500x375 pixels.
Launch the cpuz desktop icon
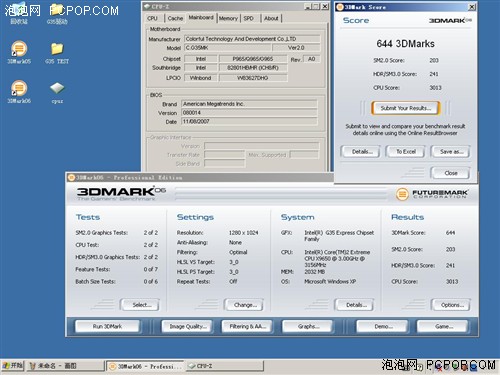[57, 92]
